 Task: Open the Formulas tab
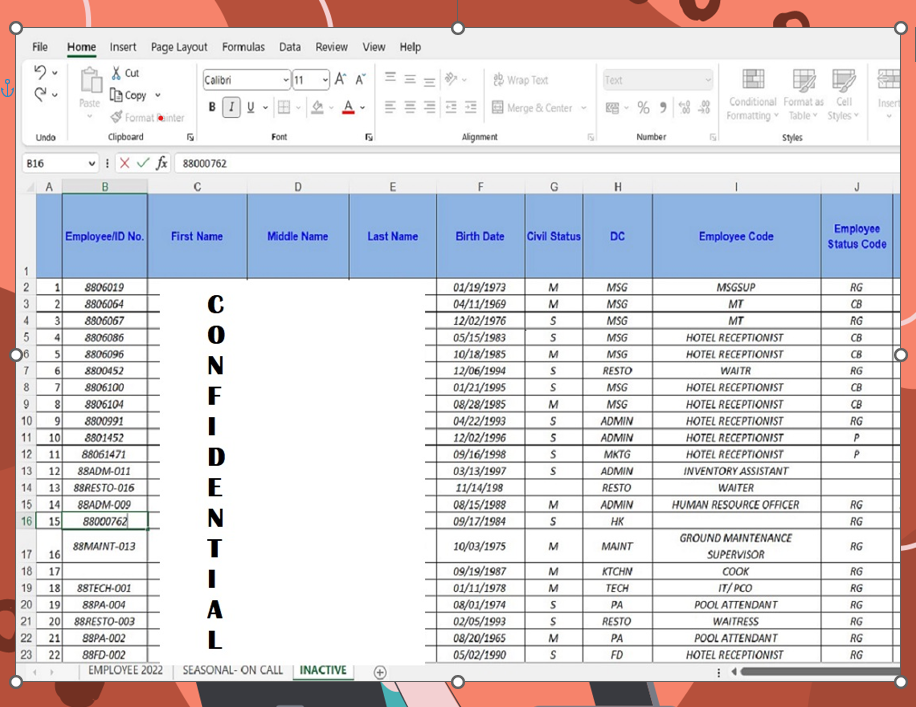243,47
